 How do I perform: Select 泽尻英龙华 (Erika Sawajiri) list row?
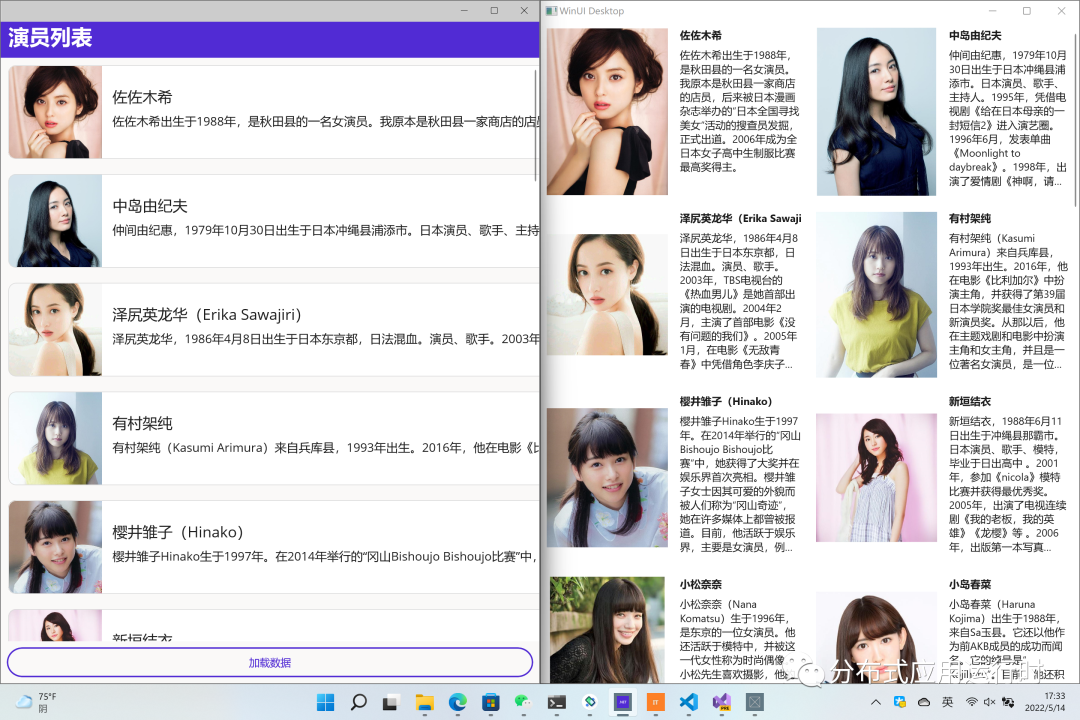click(273, 329)
